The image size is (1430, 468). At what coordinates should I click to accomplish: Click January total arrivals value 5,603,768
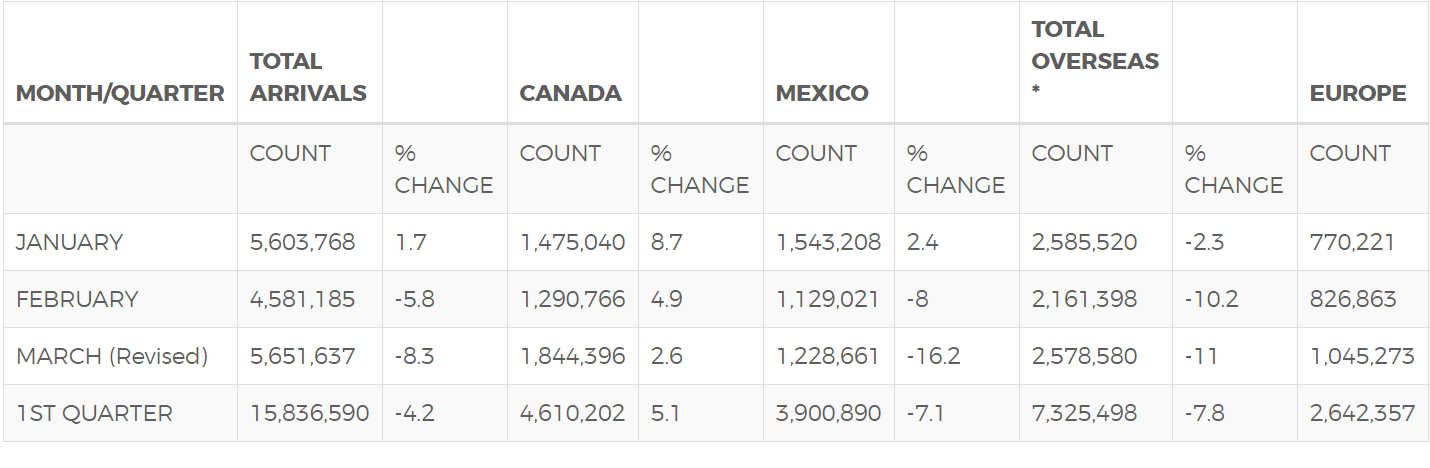click(x=302, y=242)
